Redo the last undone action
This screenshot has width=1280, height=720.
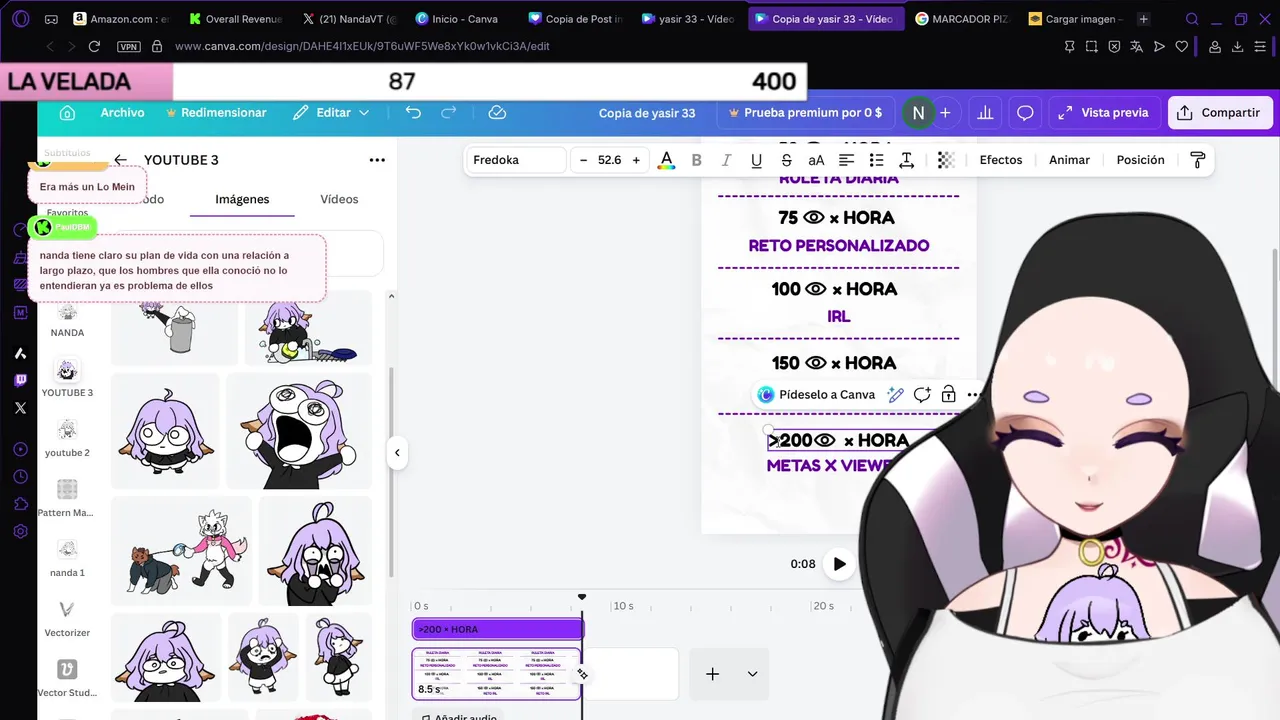[449, 113]
